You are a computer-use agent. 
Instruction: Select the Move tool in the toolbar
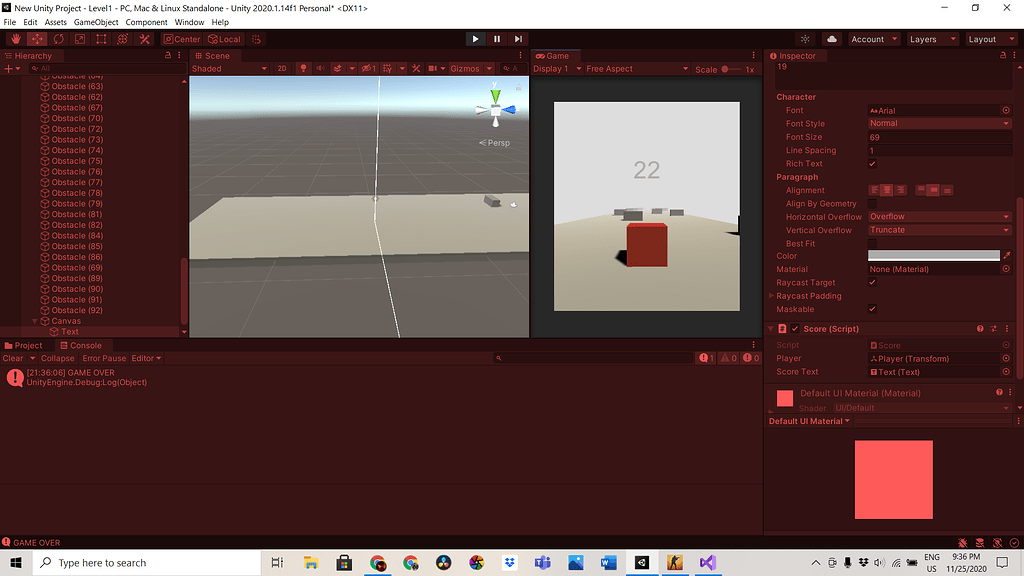37,39
